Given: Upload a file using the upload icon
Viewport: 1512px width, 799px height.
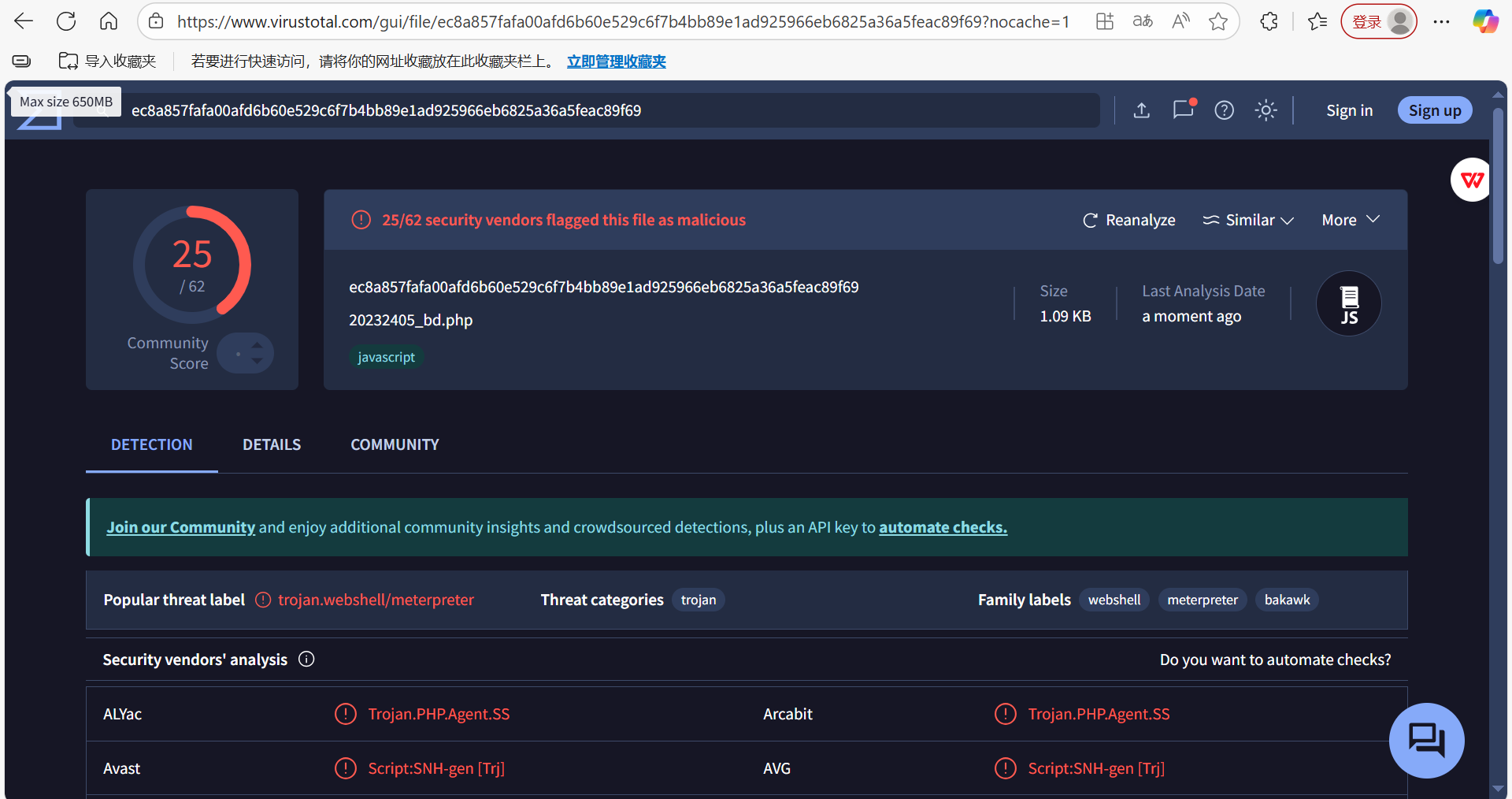Looking at the screenshot, I should pos(1142,110).
